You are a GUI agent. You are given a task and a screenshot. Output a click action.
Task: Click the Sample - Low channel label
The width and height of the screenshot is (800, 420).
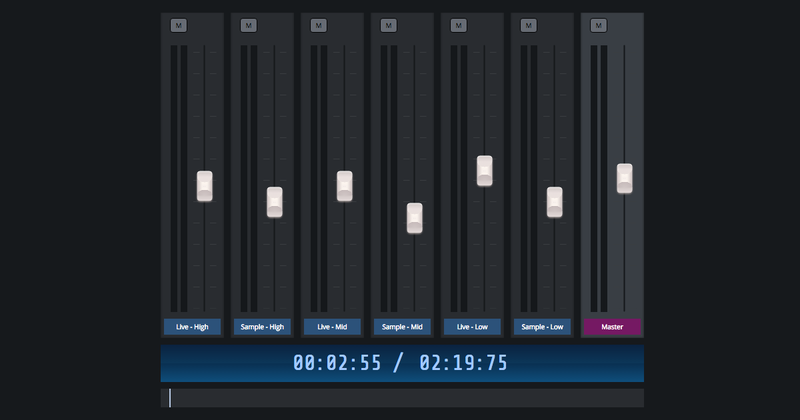pos(542,327)
